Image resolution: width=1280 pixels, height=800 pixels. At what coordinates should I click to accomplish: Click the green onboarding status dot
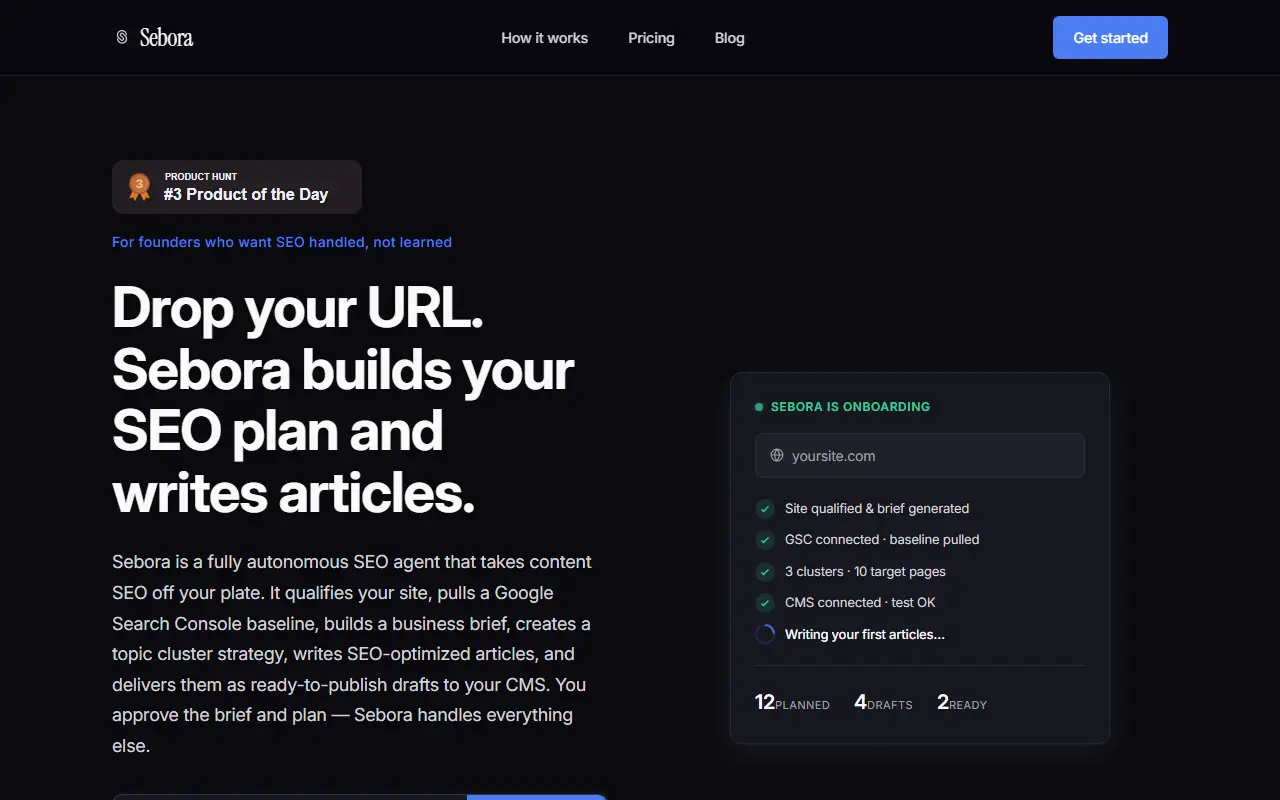coord(759,407)
